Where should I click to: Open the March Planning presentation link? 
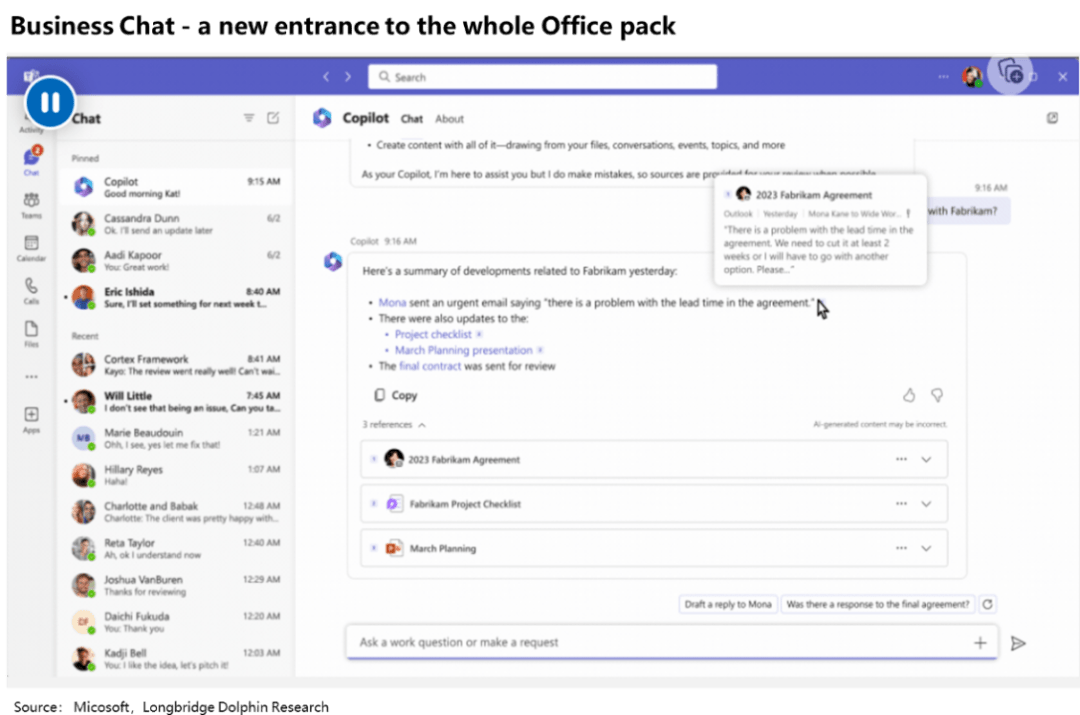[464, 350]
